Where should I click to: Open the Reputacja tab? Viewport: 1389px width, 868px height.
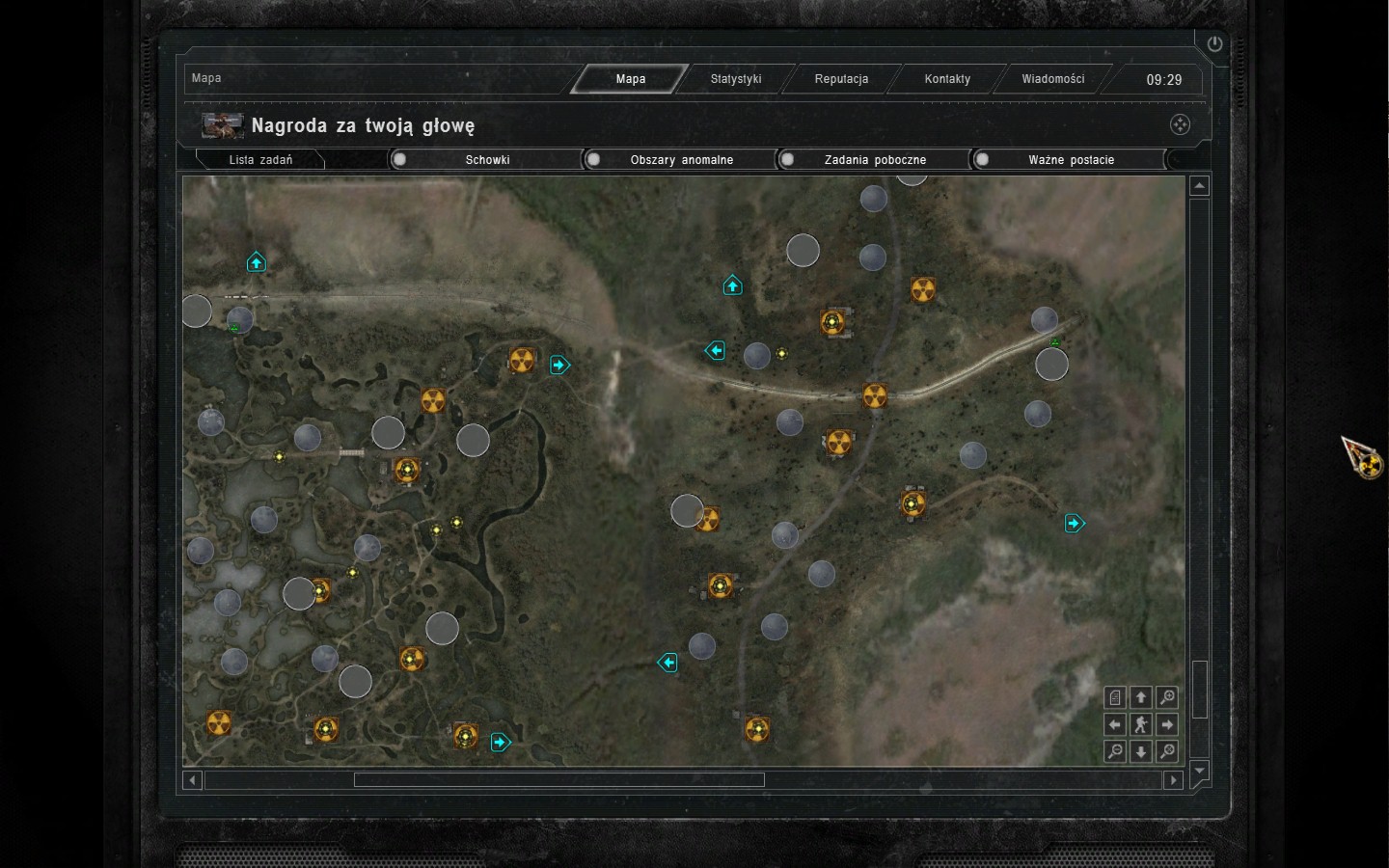(841, 79)
